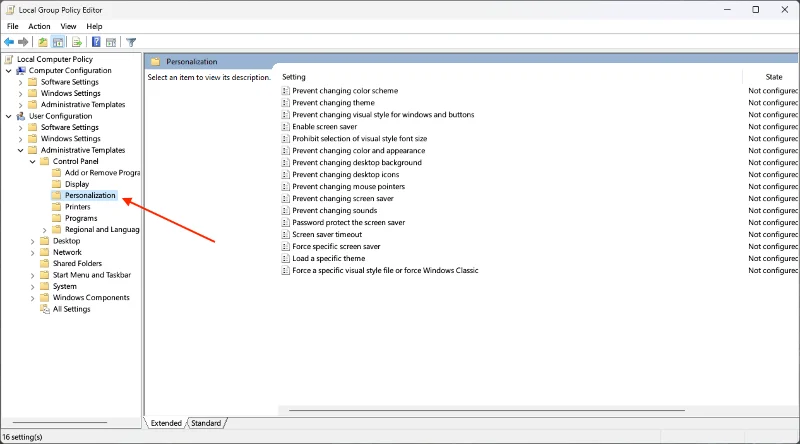Expand Administrative Templates under Computer Configuration
The height and width of the screenshot is (444, 800).
pos(20,105)
